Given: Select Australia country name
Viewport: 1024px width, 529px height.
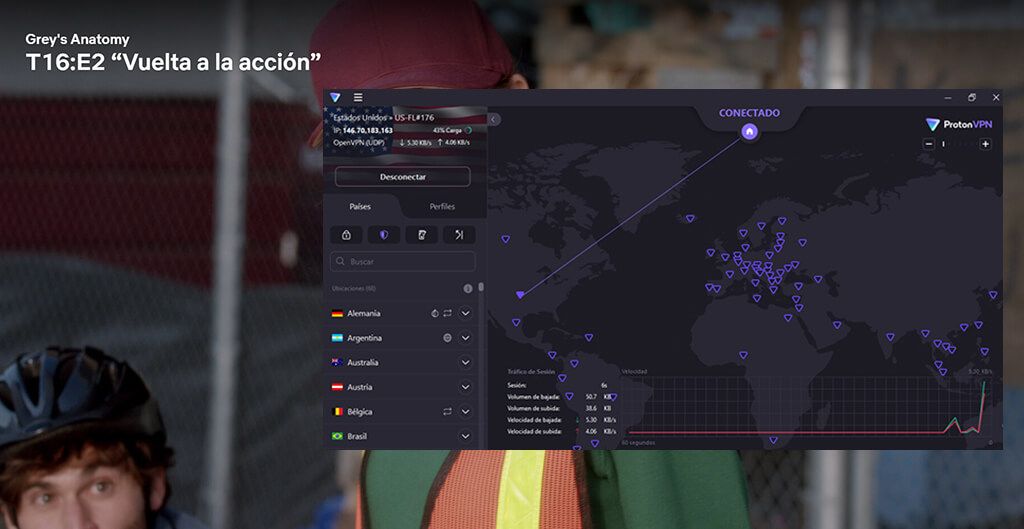Looking at the screenshot, I should 362,362.
